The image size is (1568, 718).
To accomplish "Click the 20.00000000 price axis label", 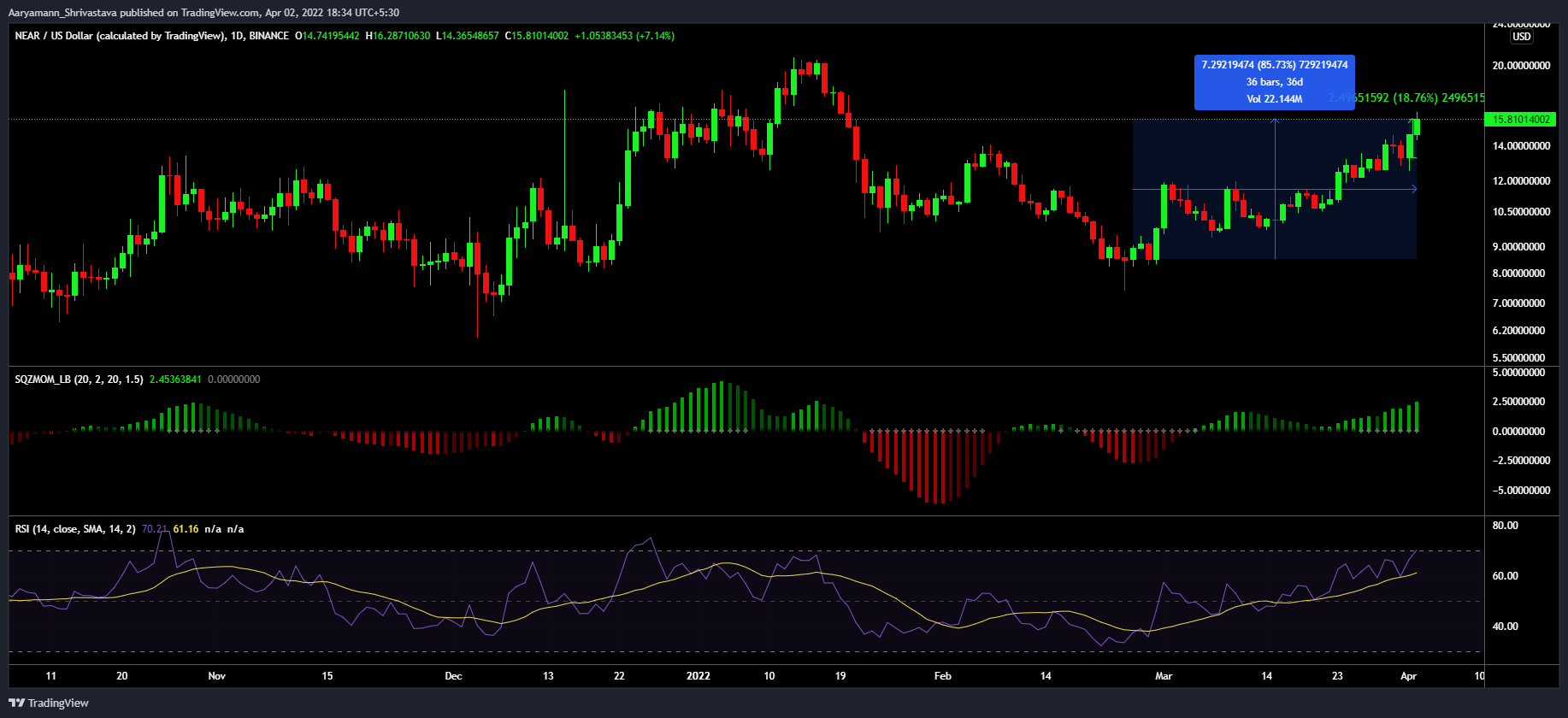I will pyautogui.click(x=1521, y=66).
